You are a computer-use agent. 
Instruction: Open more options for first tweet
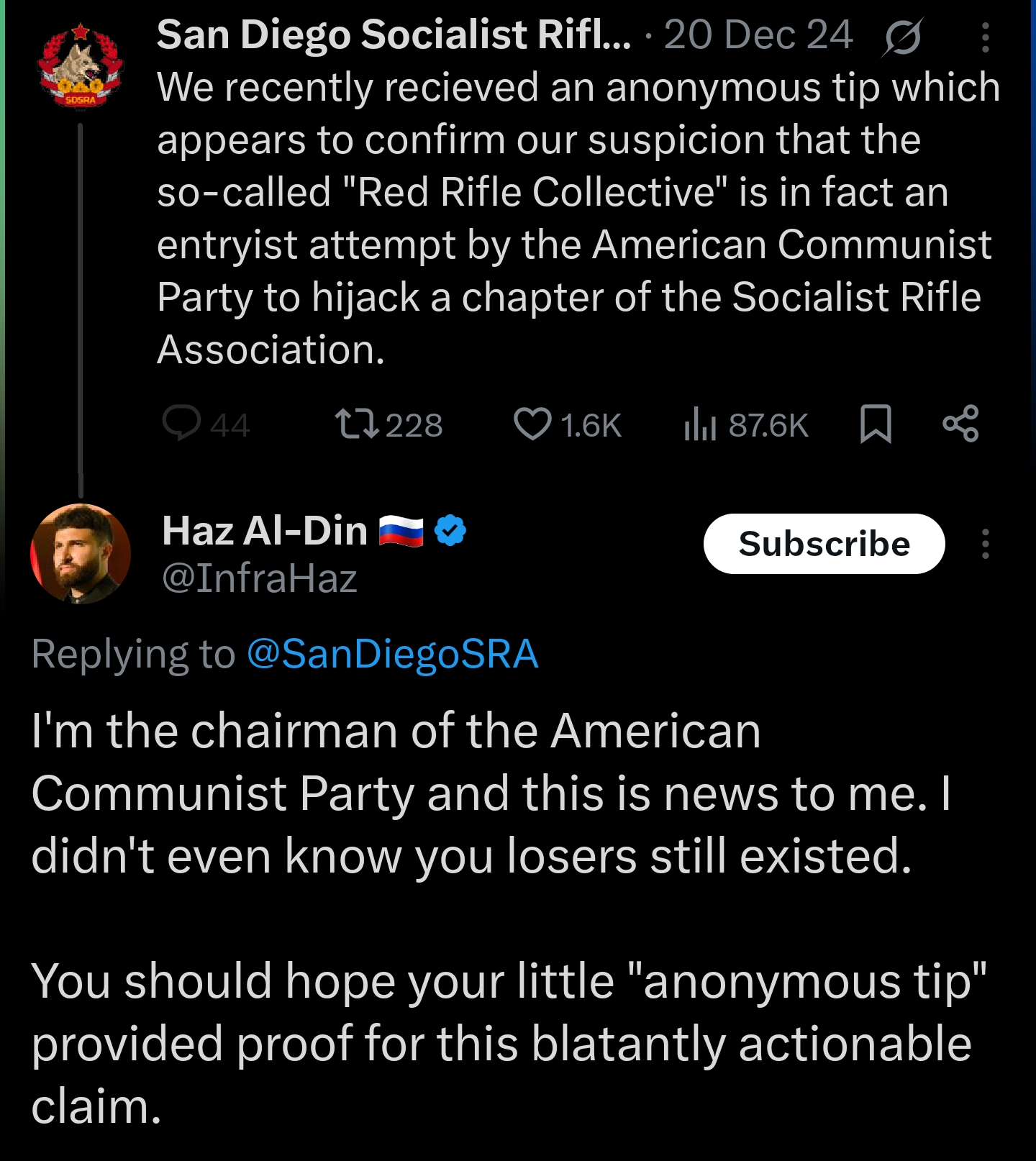[986, 37]
